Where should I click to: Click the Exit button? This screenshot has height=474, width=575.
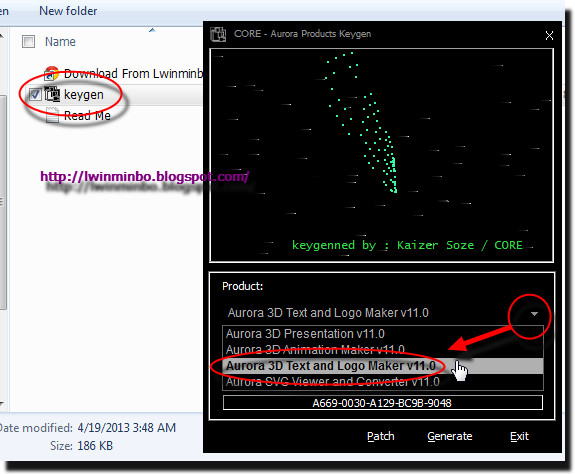point(519,436)
